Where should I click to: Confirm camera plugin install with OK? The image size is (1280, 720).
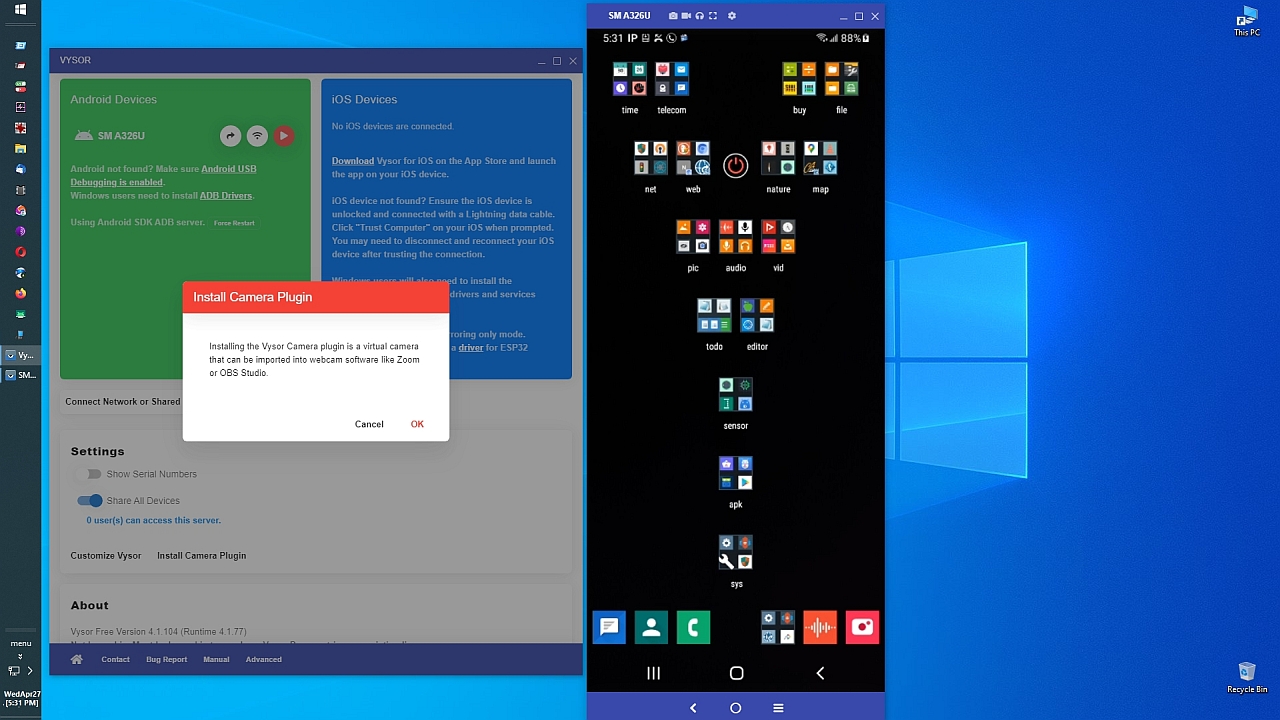point(417,424)
